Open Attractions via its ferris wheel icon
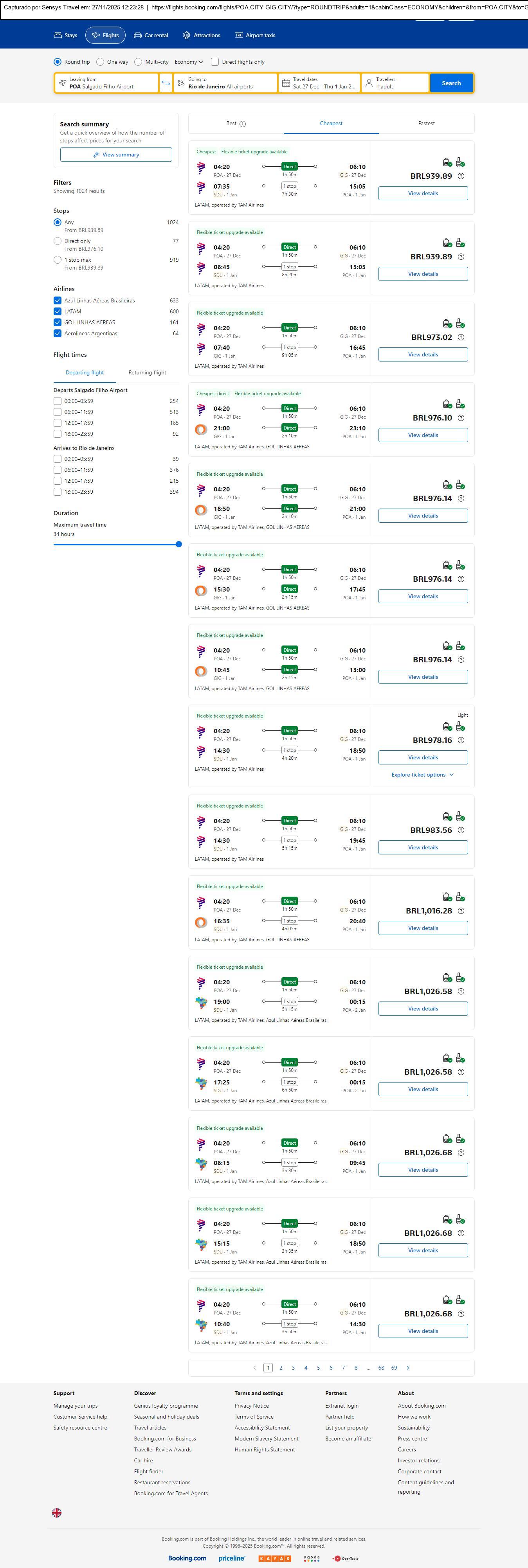Viewport: 528px width, 1568px height. 186,35
